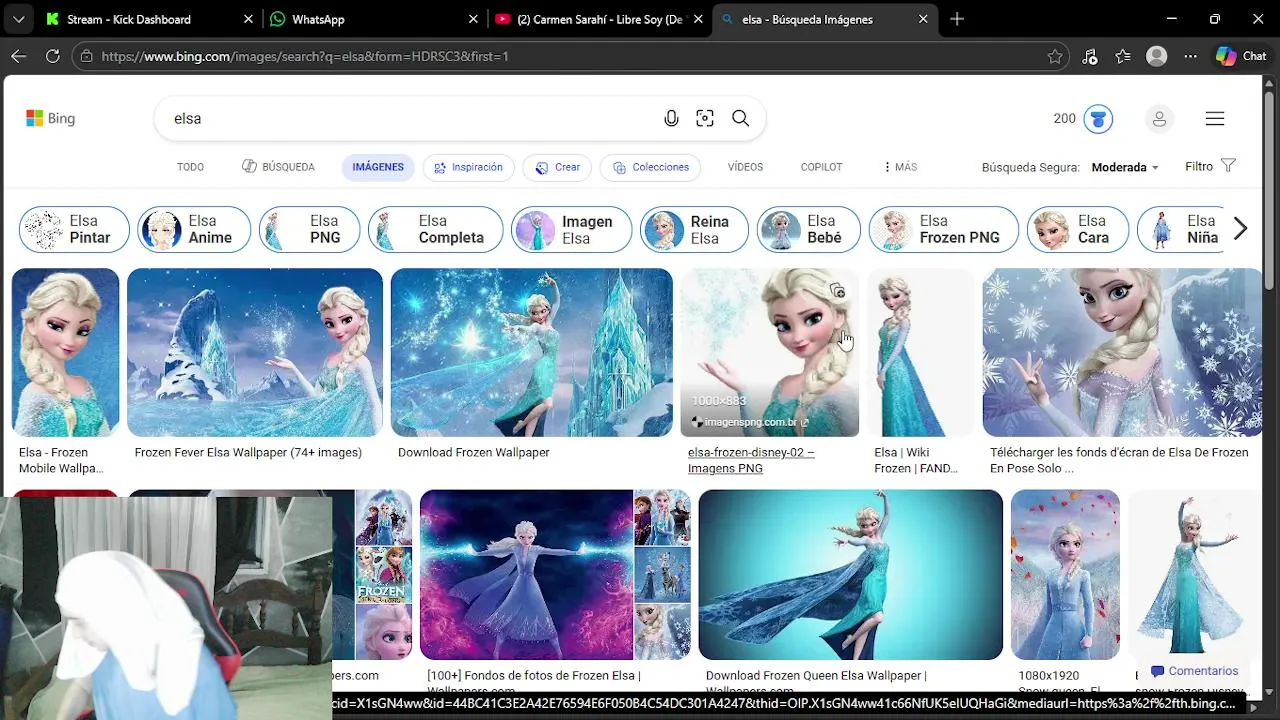Screen dimensions: 1280x720
Task: Open the Copilot Chat button
Action: click(x=1241, y=57)
